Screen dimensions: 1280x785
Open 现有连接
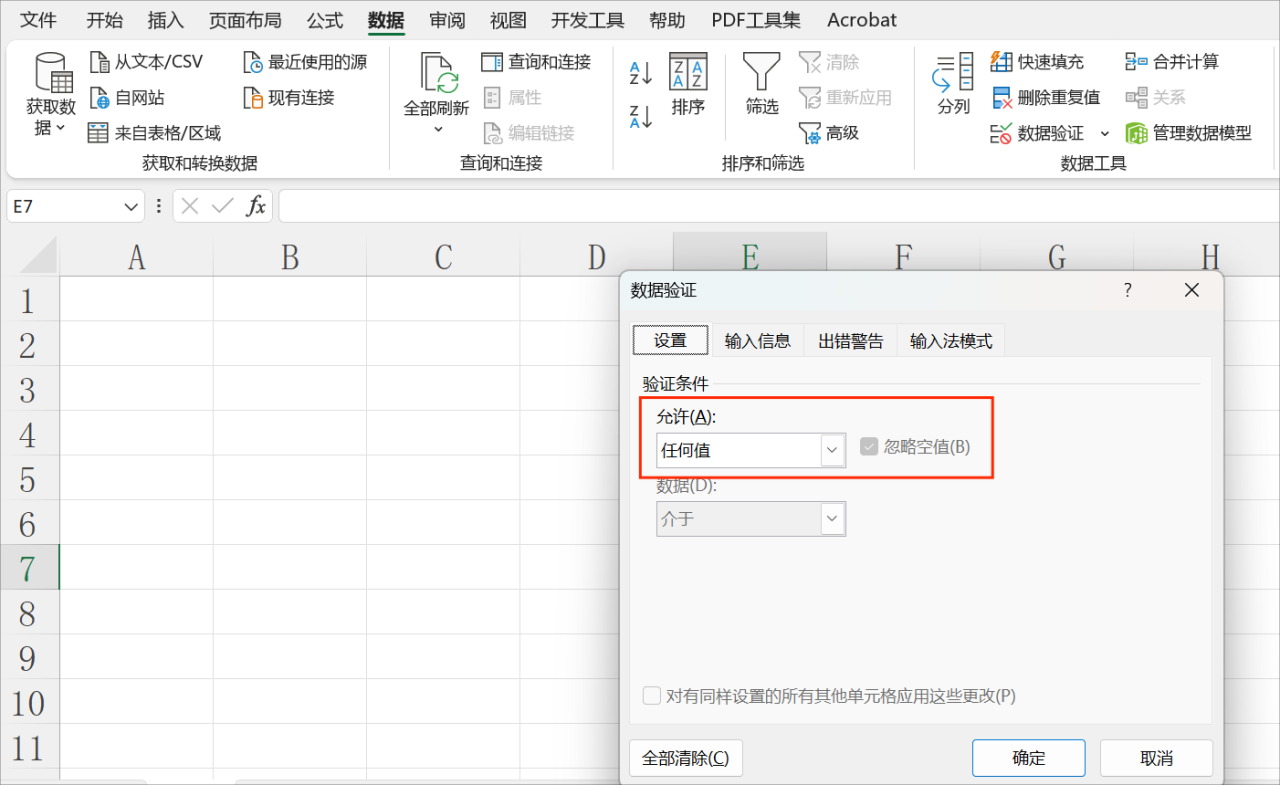289,98
